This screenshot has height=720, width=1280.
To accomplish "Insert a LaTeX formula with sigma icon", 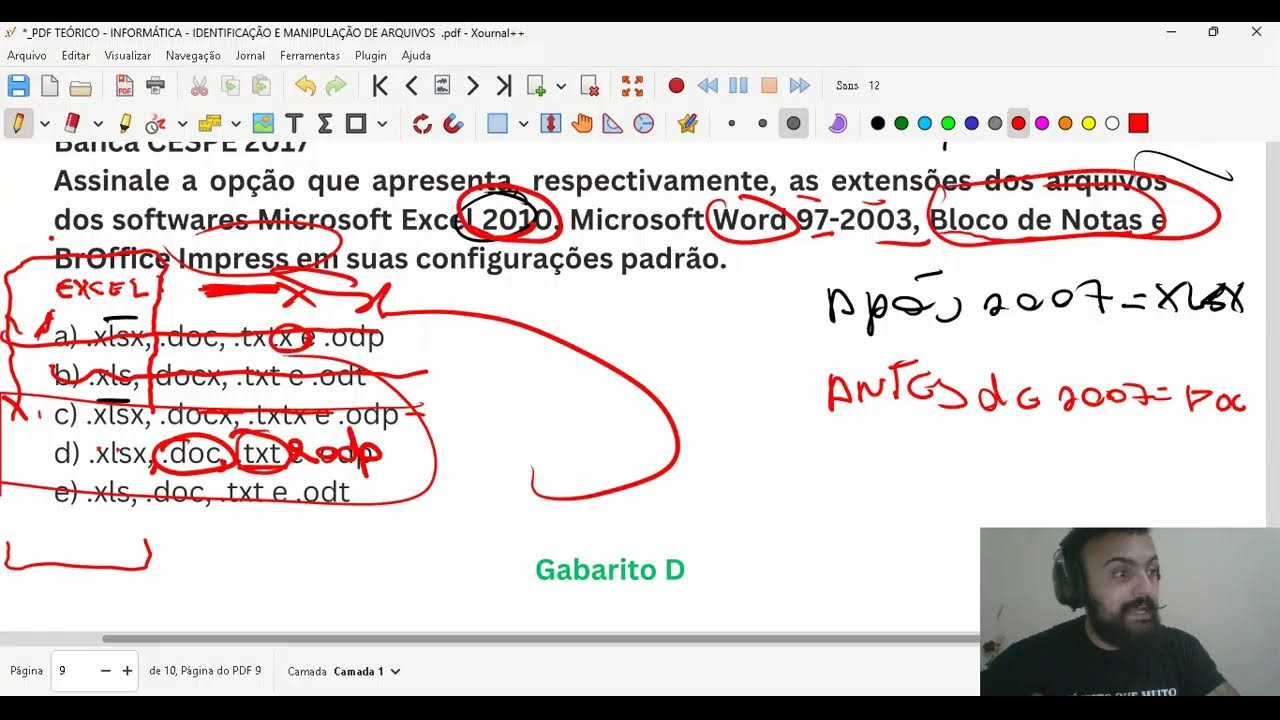I will coord(325,123).
